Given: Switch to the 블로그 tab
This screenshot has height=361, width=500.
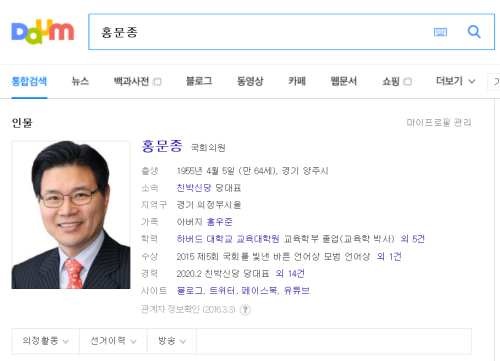Looking at the screenshot, I should click(x=199, y=81).
